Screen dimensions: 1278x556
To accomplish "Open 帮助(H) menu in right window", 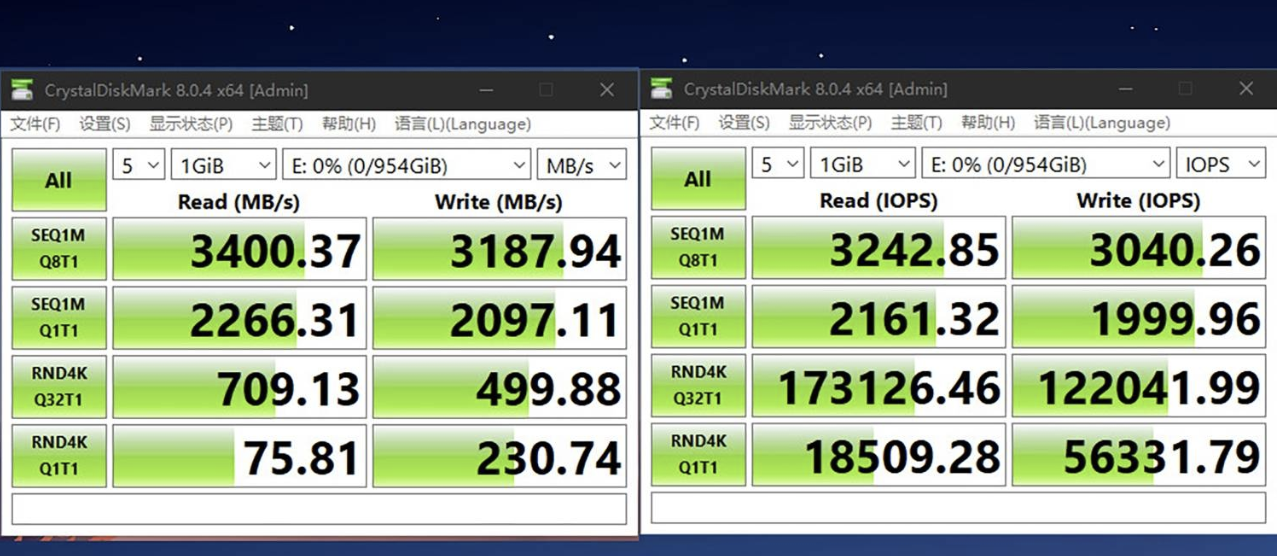I will 988,123.
